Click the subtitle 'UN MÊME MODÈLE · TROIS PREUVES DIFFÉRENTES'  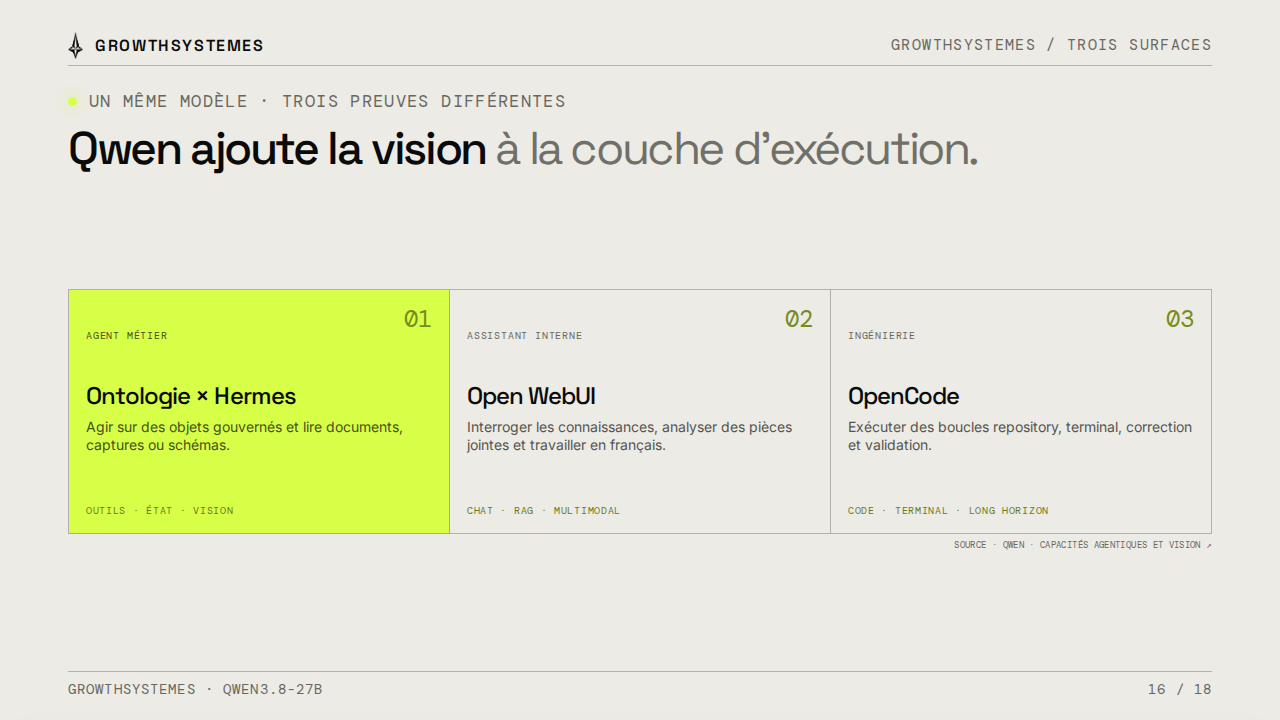[x=327, y=101]
